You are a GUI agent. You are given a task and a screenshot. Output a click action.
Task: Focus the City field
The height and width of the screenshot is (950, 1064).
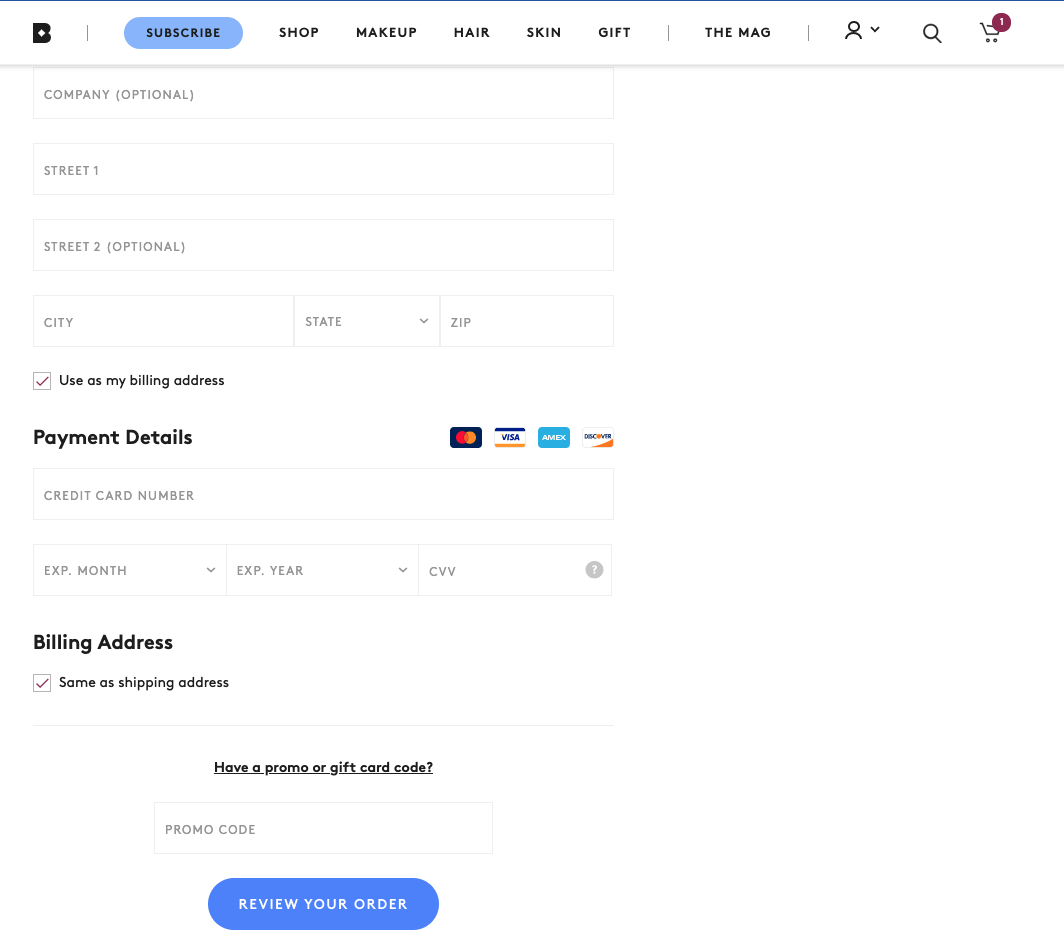[x=164, y=321]
